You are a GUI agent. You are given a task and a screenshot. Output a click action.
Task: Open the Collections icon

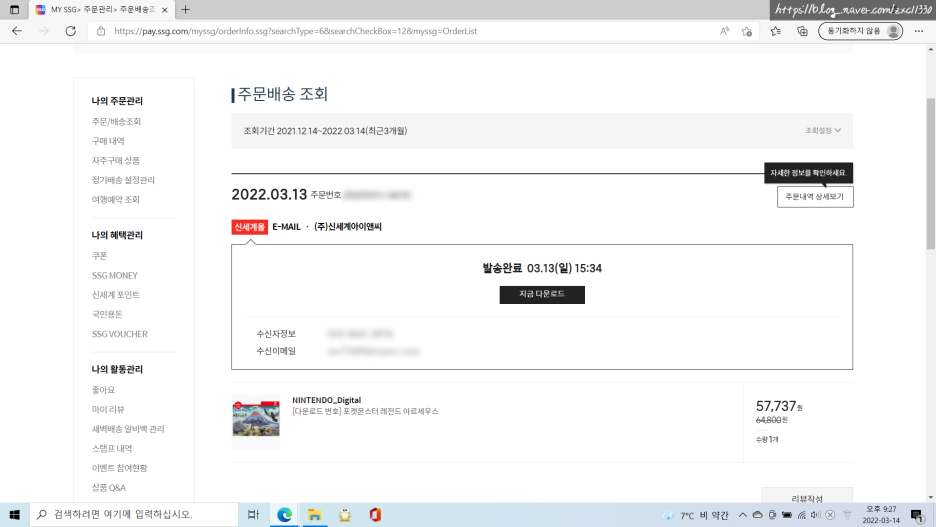(x=802, y=31)
